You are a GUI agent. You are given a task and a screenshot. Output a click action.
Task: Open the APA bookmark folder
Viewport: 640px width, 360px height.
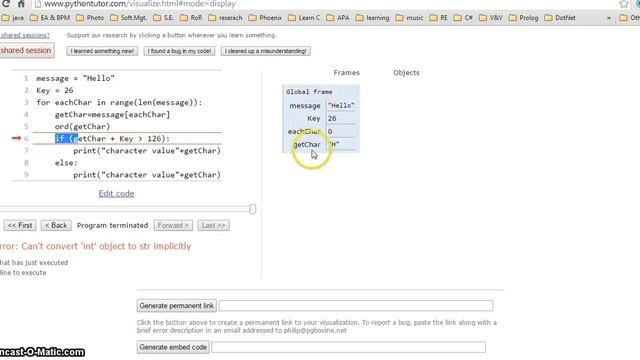point(338,18)
